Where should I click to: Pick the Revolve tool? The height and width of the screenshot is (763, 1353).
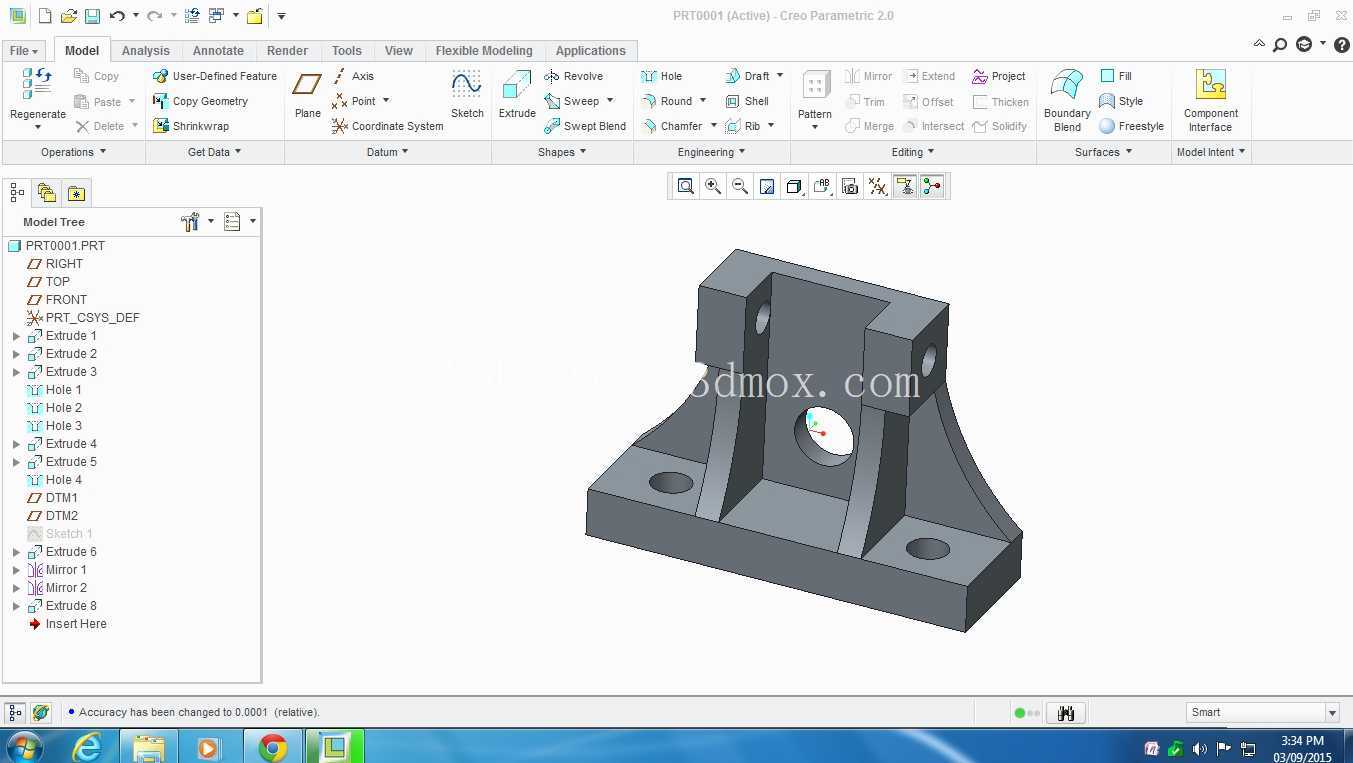(574, 76)
